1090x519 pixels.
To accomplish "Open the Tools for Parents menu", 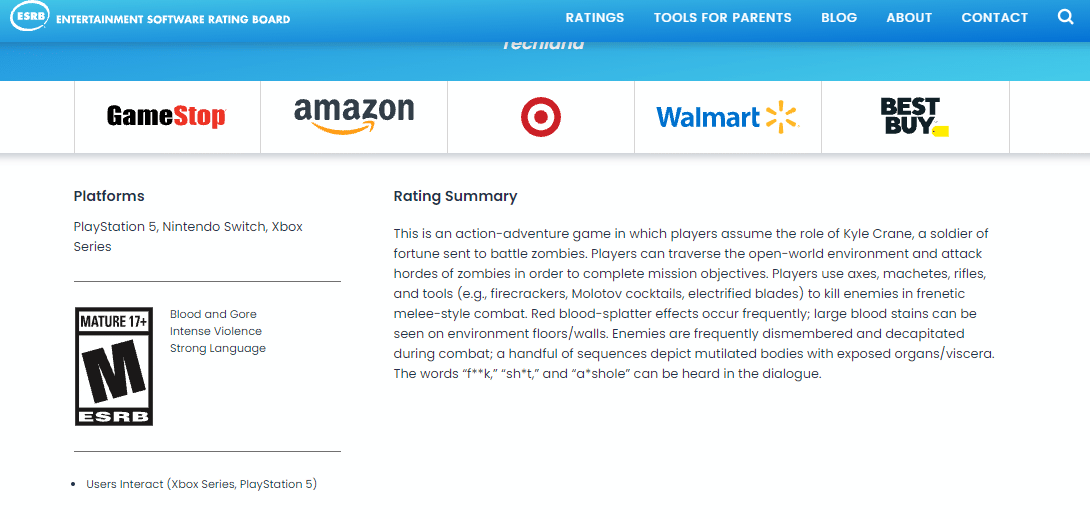I will (x=722, y=18).
